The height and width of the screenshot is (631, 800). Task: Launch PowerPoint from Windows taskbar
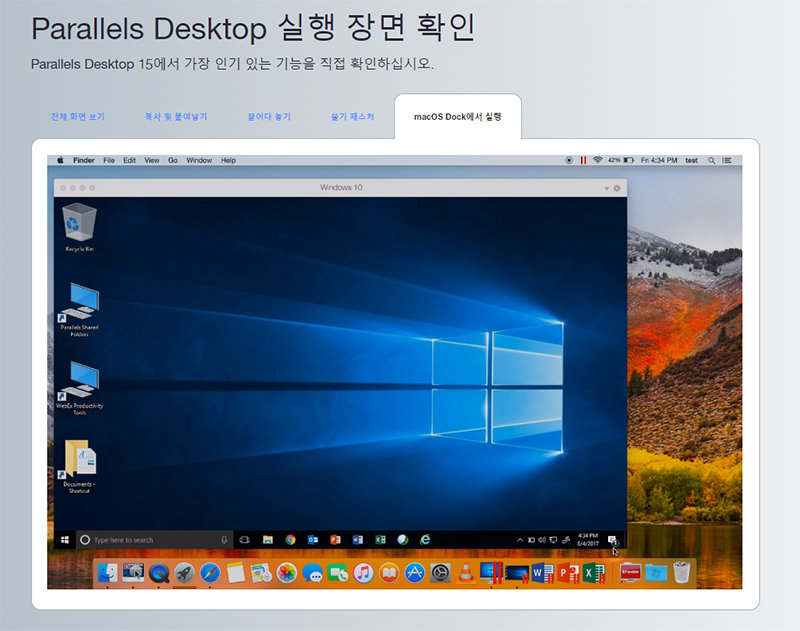pos(335,540)
